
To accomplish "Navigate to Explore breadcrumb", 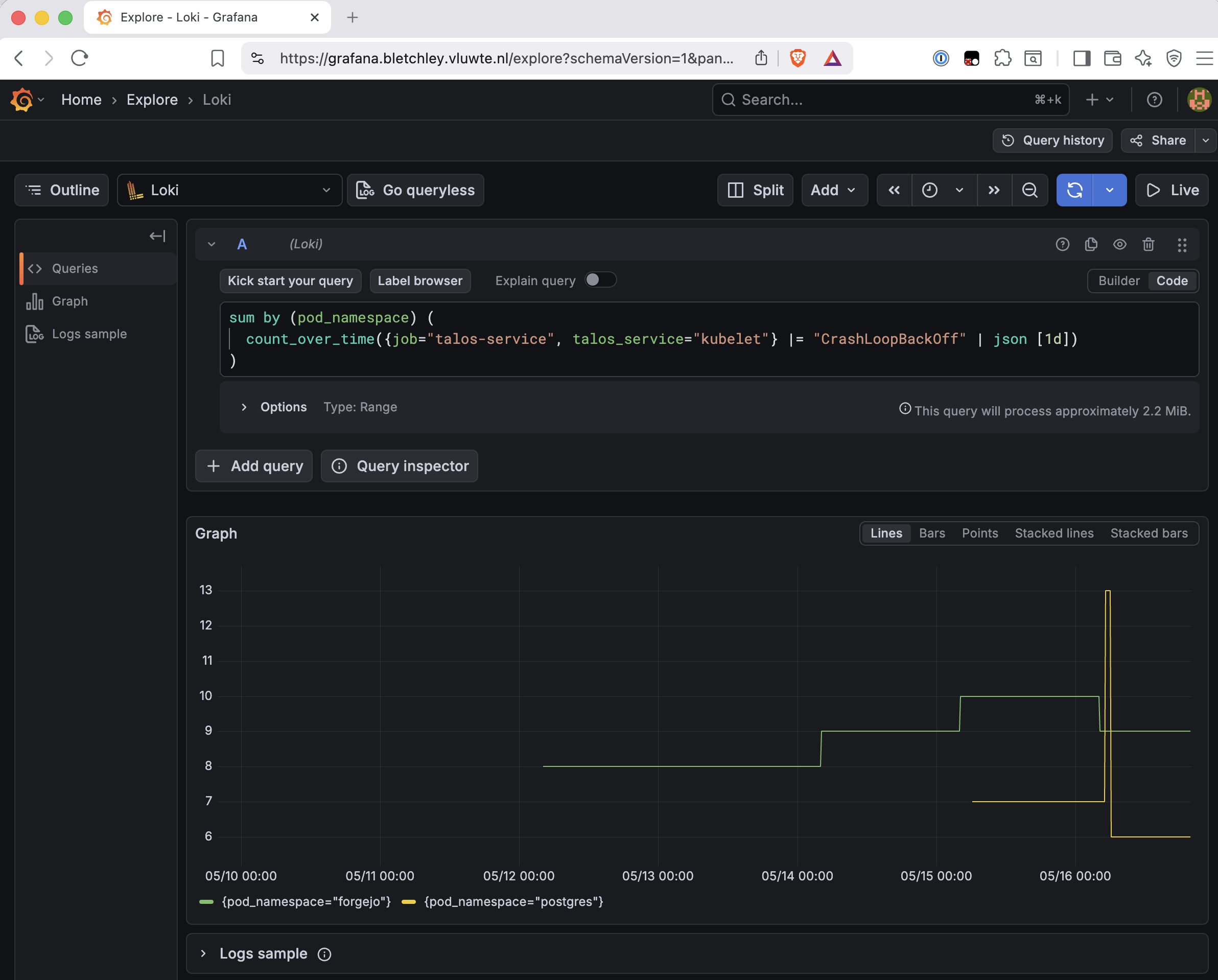I will coord(152,100).
